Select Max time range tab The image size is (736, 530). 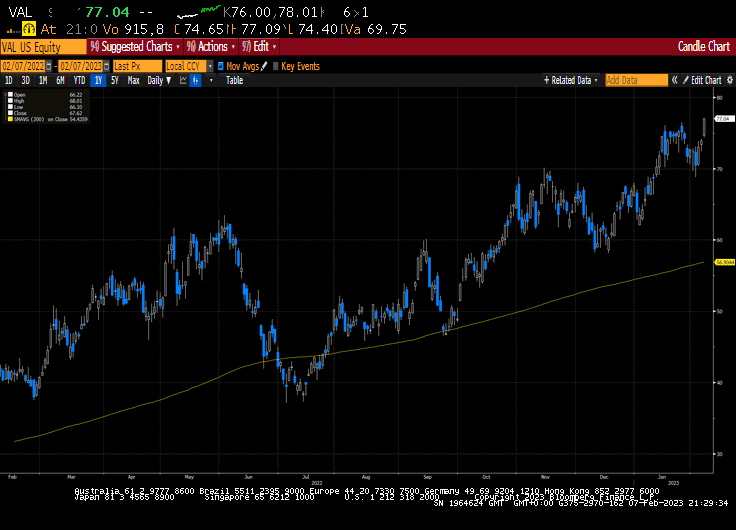(134, 80)
